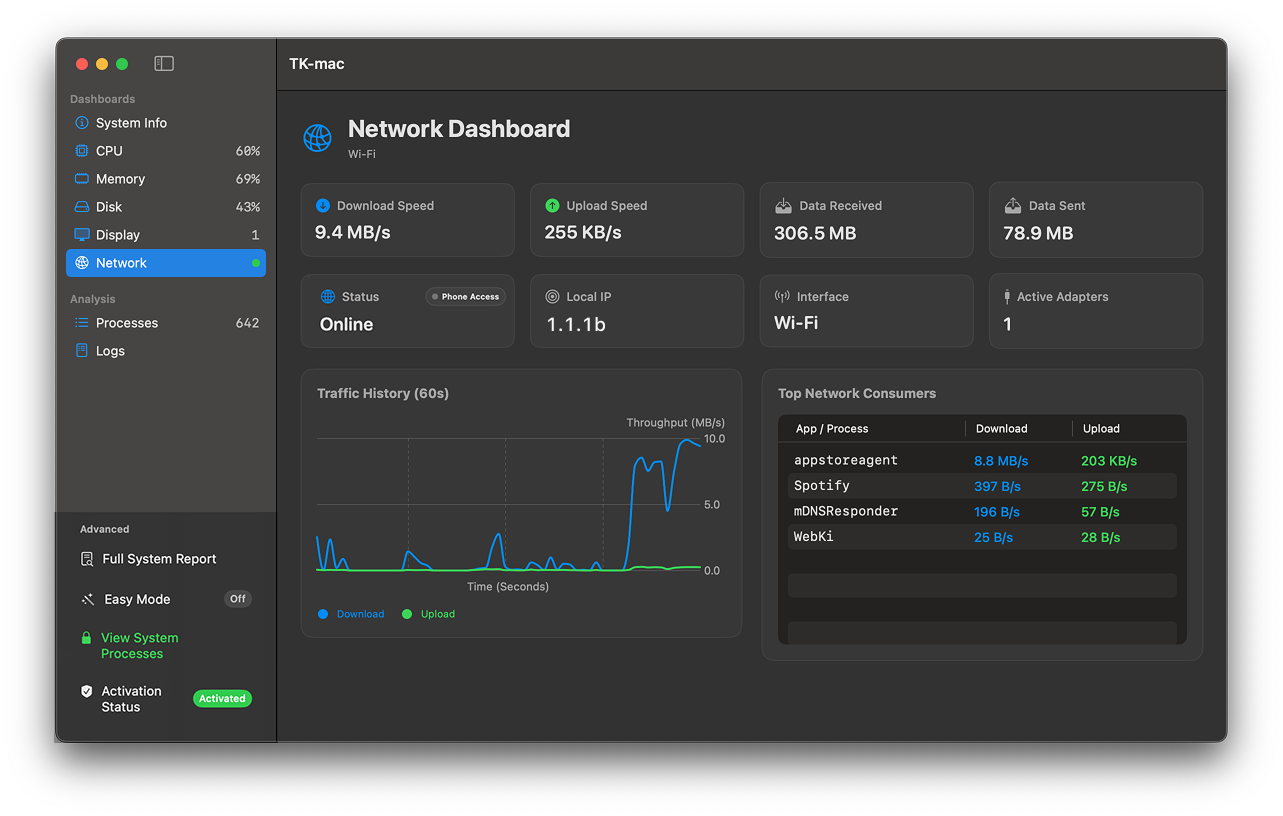Click the Activated status badge
1283x816 pixels.
pos(222,698)
